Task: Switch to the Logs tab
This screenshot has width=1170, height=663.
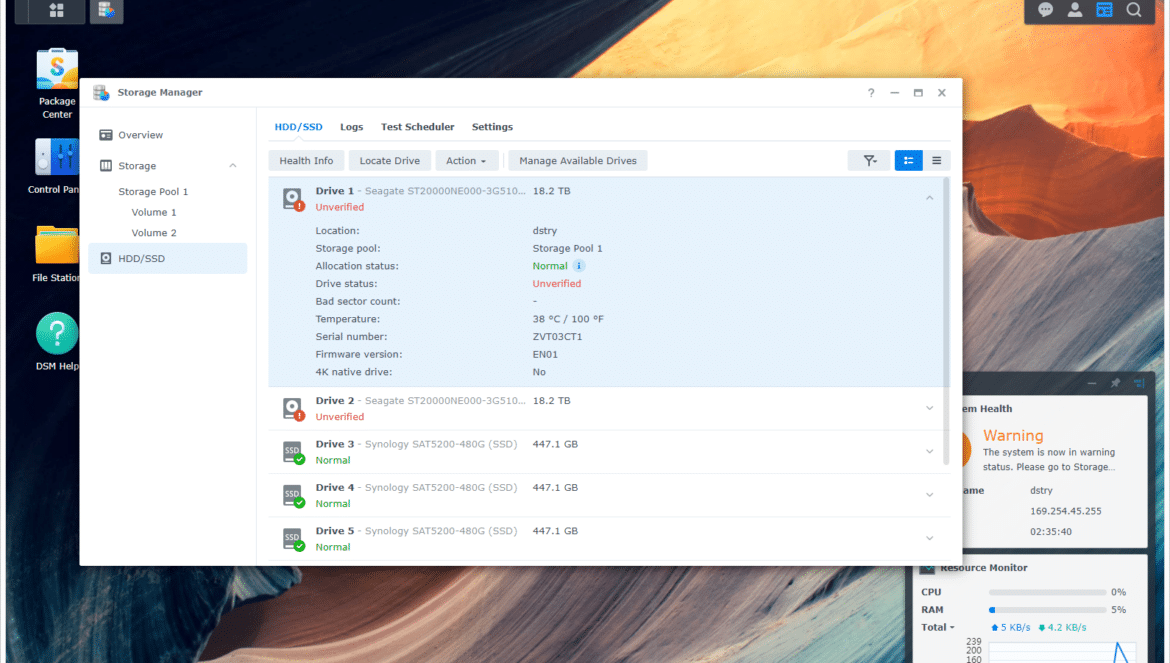Action: (351, 127)
